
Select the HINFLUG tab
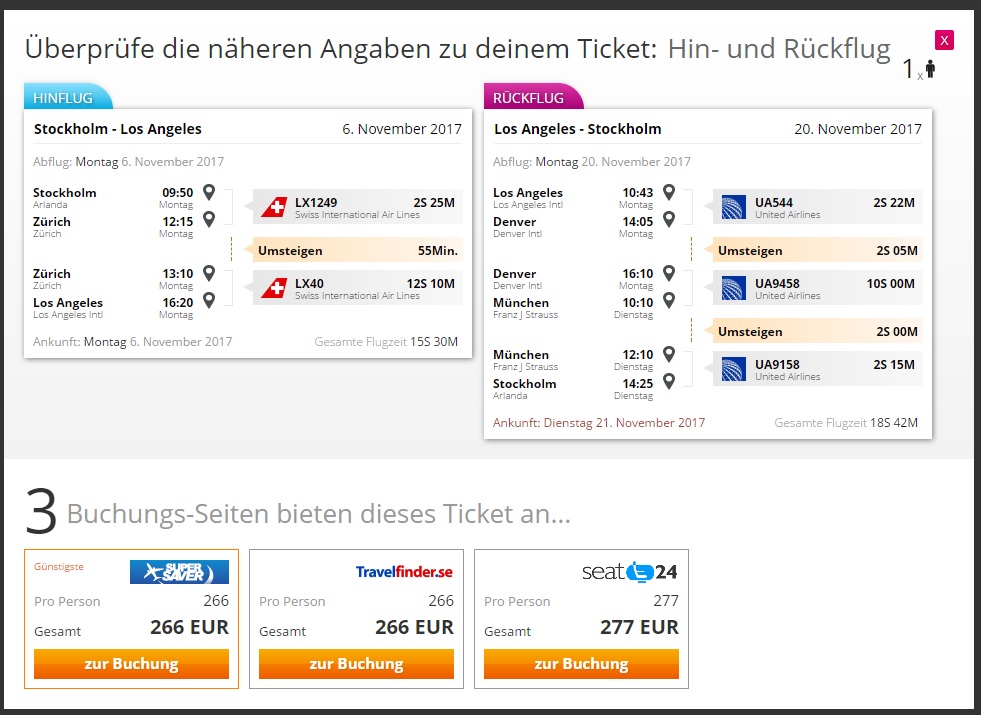pyautogui.click(x=68, y=97)
